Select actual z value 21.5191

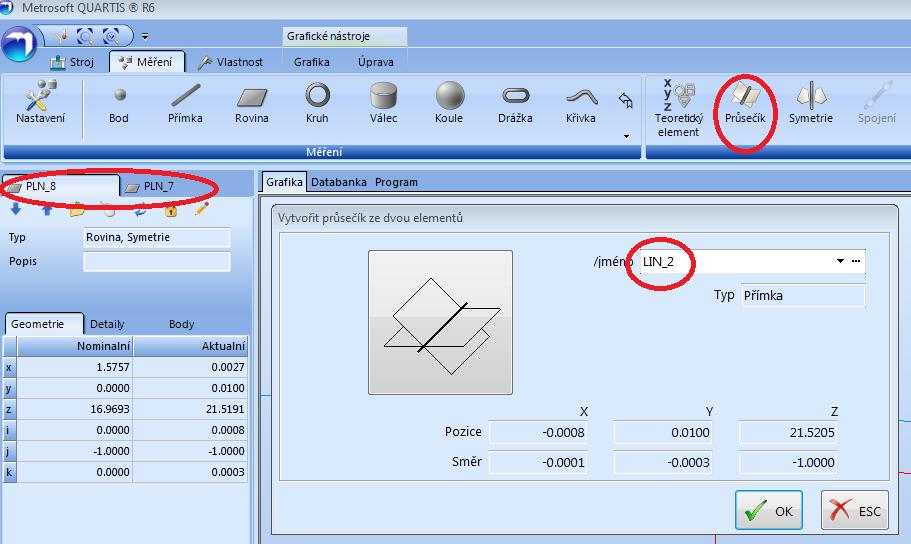point(191,409)
